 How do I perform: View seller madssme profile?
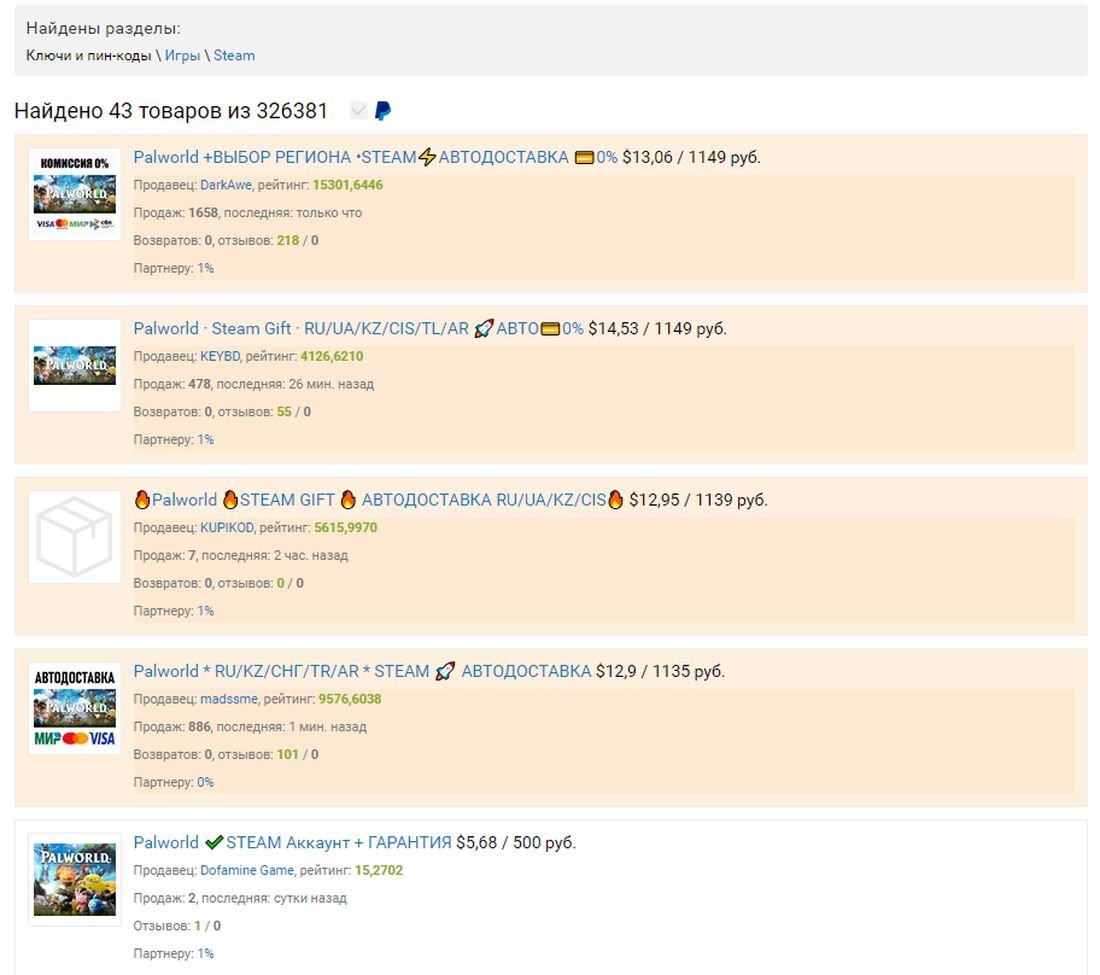(x=229, y=699)
